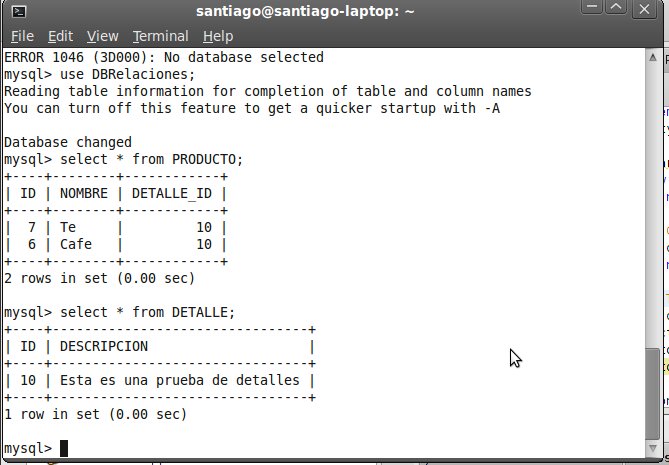Open the View menu
Image resolution: width=669 pixels, height=465 pixels.
(x=102, y=36)
